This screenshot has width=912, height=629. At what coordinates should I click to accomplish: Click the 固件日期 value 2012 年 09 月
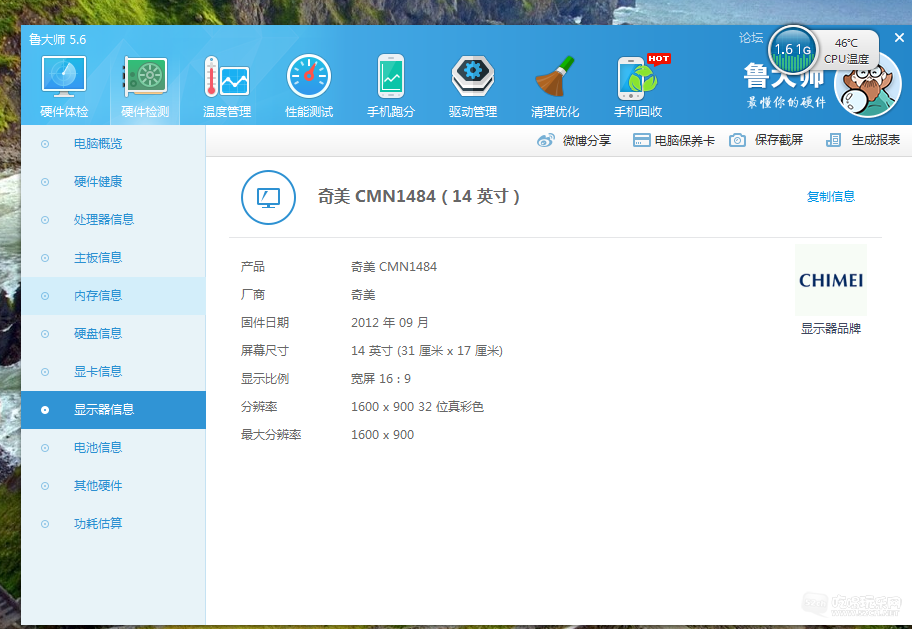(390, 323)
